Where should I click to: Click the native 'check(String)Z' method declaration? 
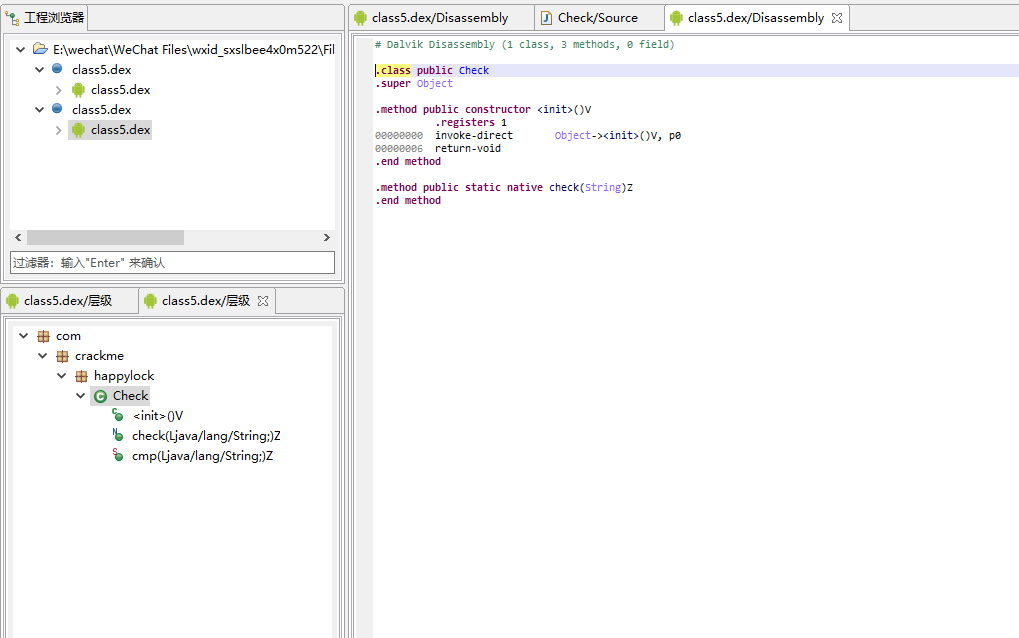coord(504,187)
